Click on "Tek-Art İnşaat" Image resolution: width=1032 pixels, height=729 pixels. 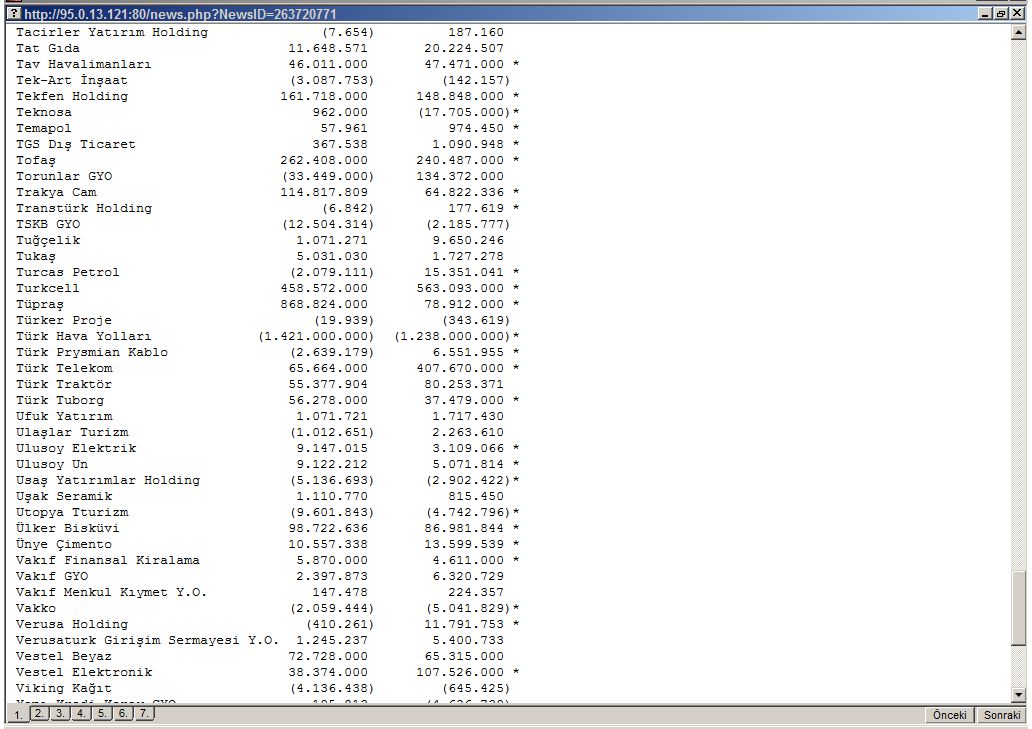72,80
